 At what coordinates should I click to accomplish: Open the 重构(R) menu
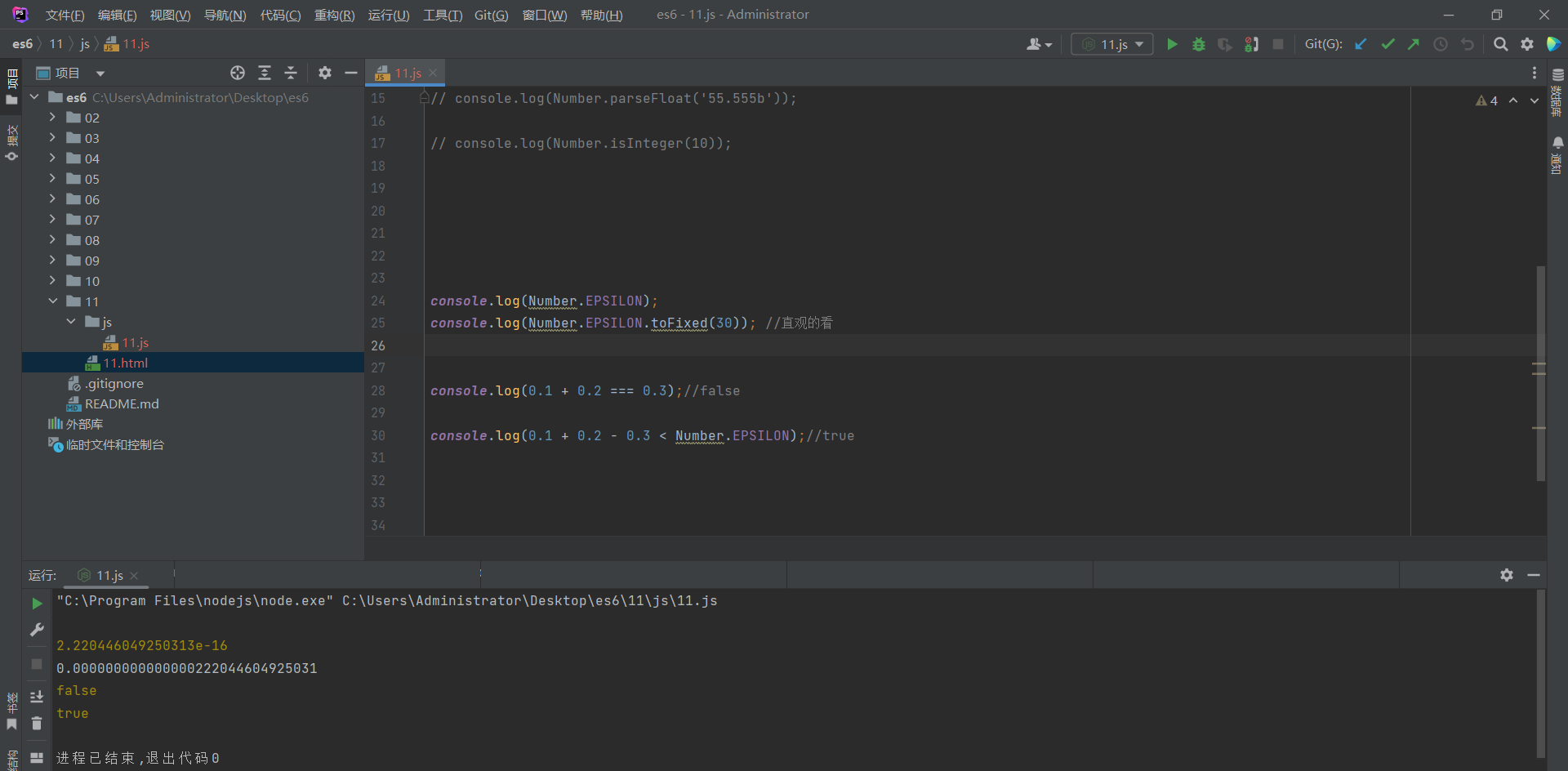pos(334,16)
